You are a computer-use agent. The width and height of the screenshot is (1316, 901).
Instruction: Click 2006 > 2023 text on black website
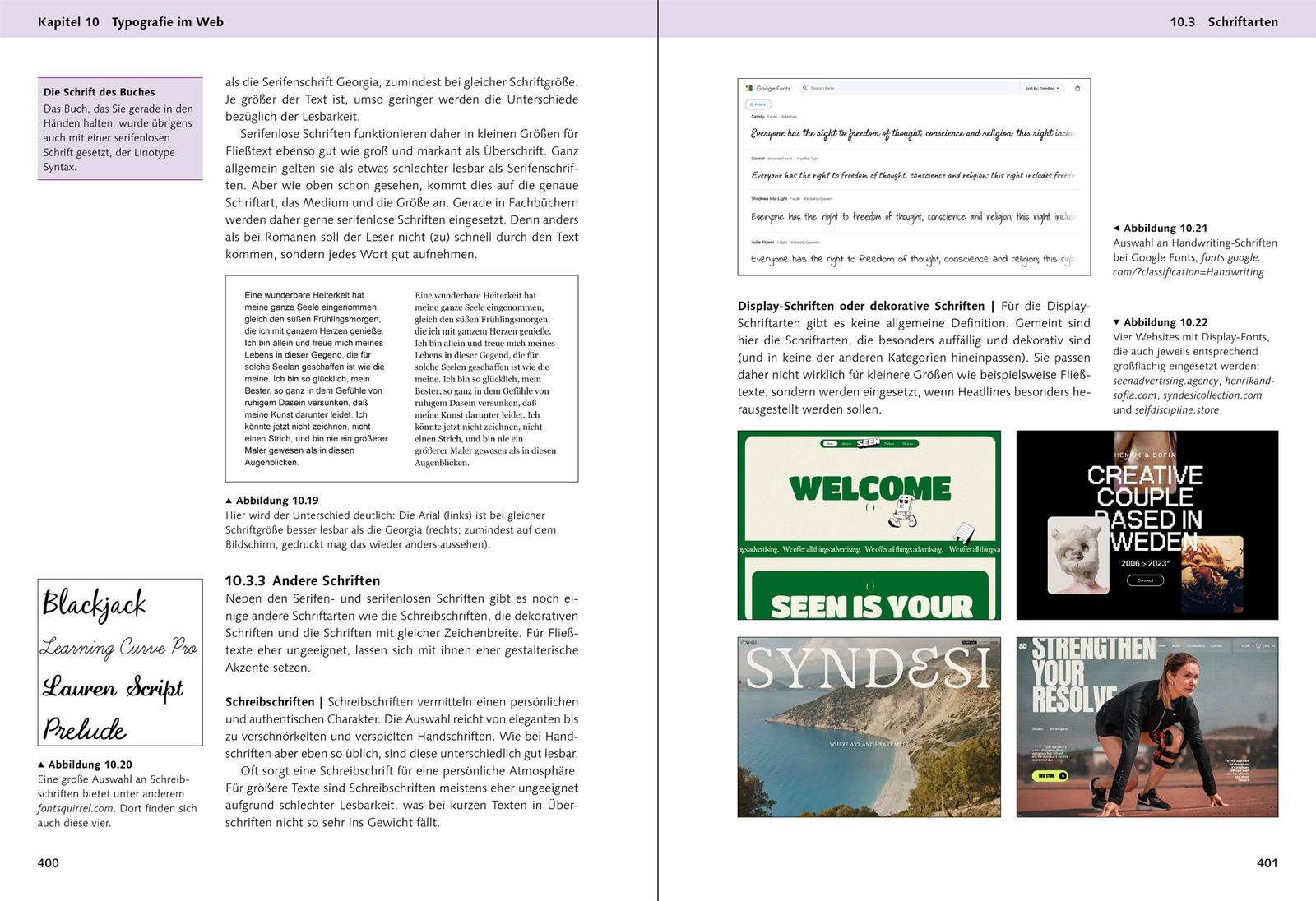(1145, 563)
